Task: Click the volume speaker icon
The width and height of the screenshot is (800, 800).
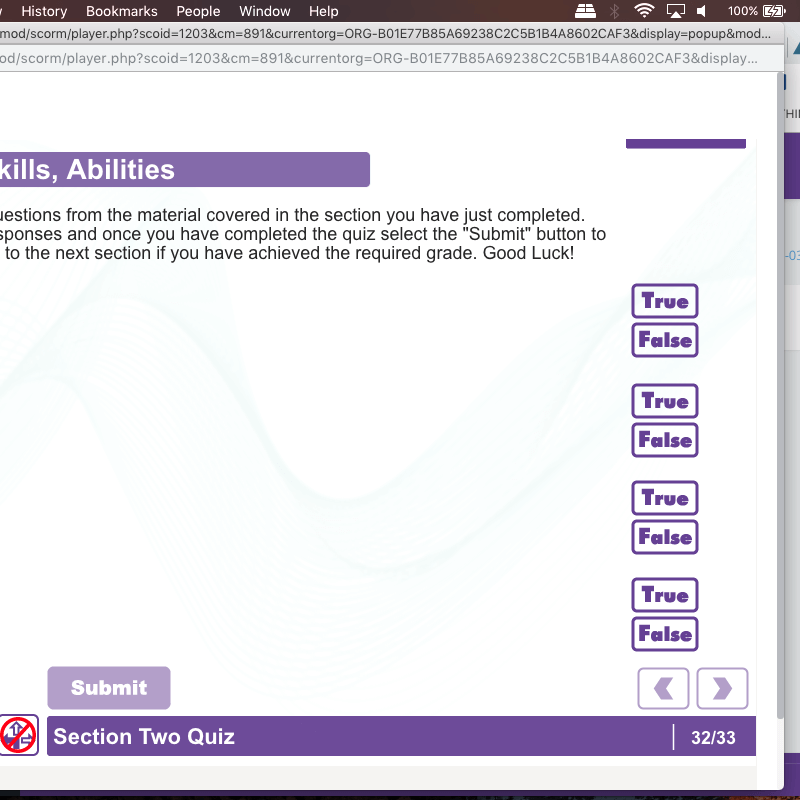Action: click(702, 11)
